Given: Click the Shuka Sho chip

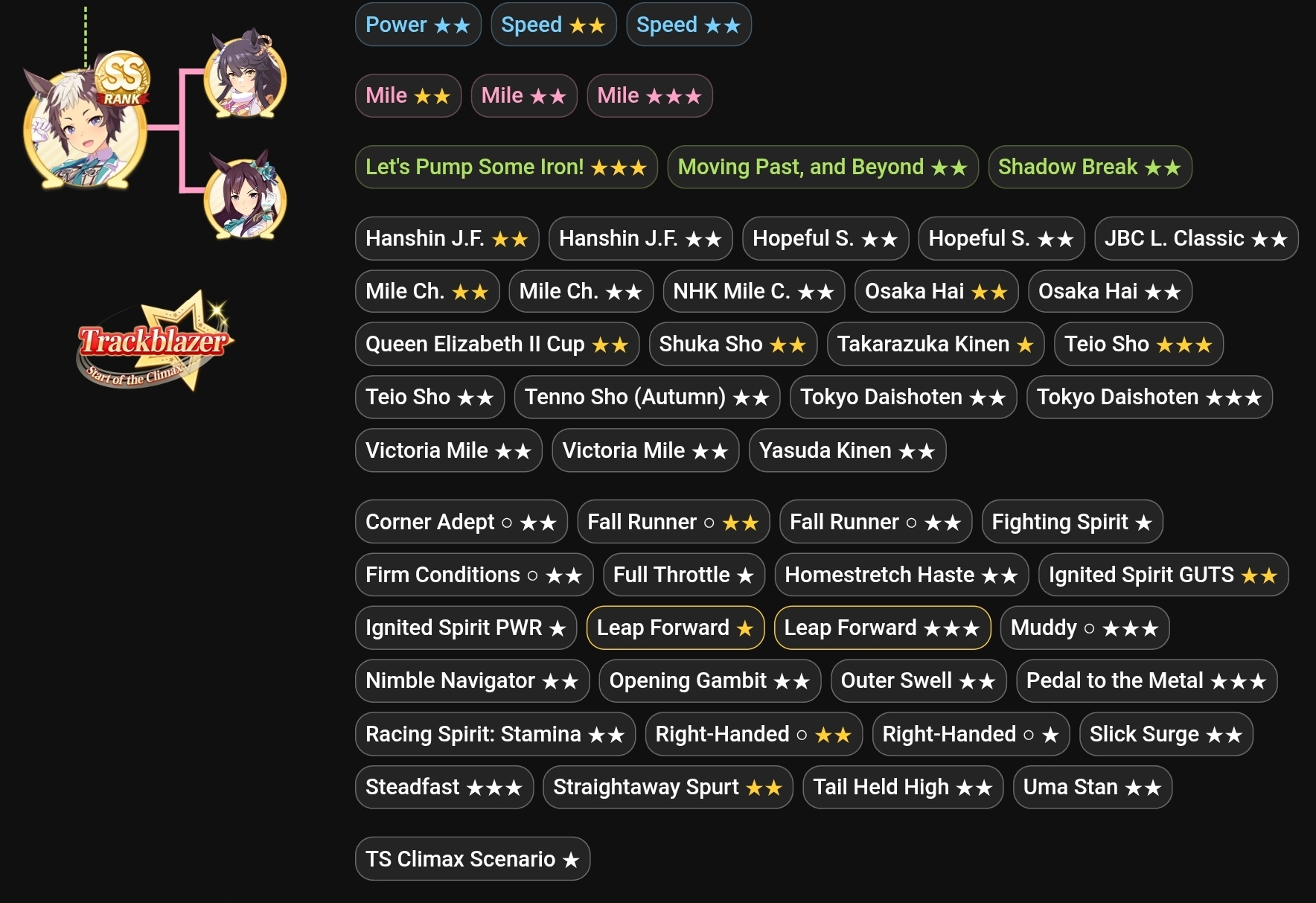Looking at the screenshot, I should pos(733,344).
